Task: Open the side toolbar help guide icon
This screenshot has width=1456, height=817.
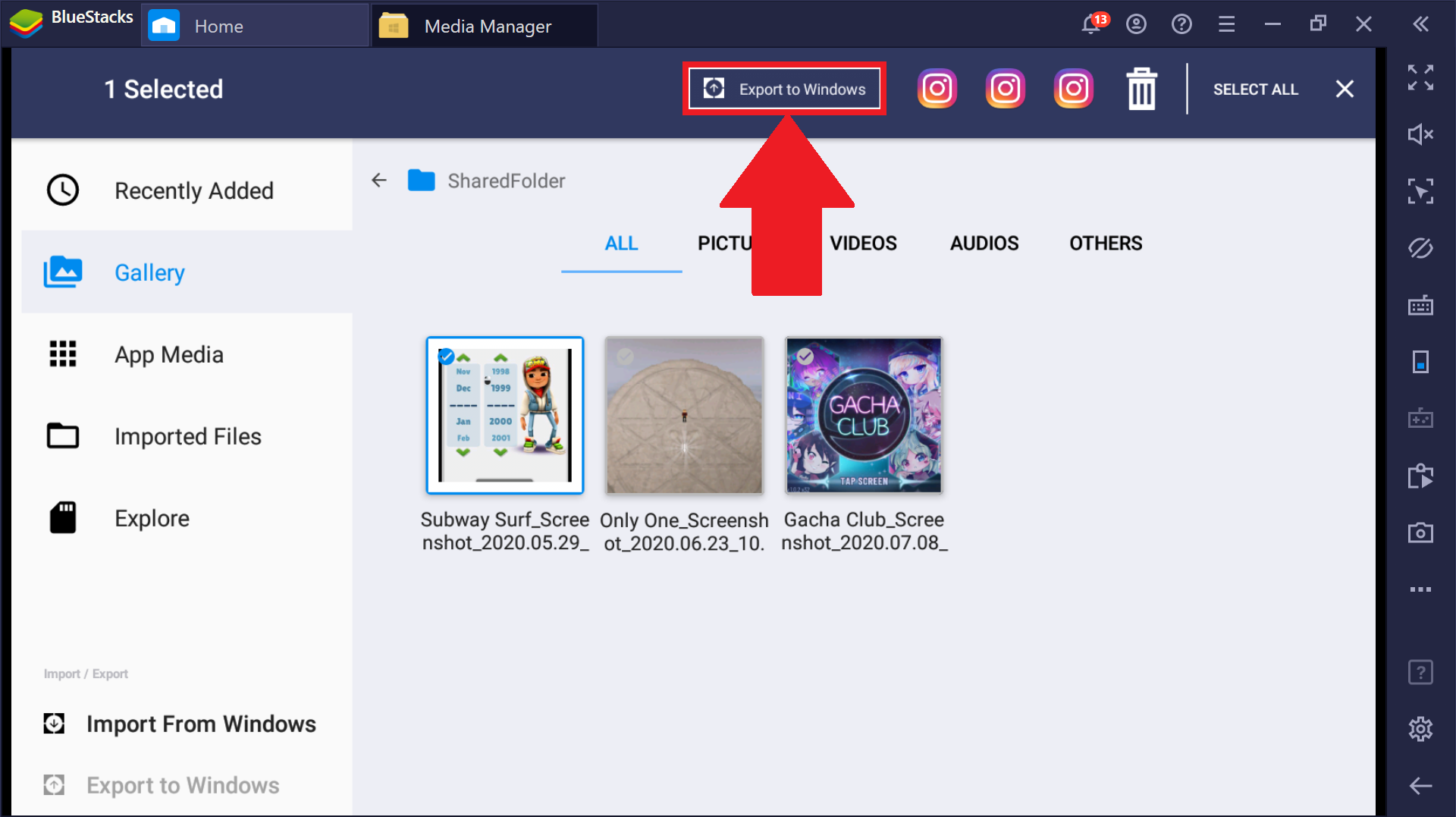Action: (1420, 672)
